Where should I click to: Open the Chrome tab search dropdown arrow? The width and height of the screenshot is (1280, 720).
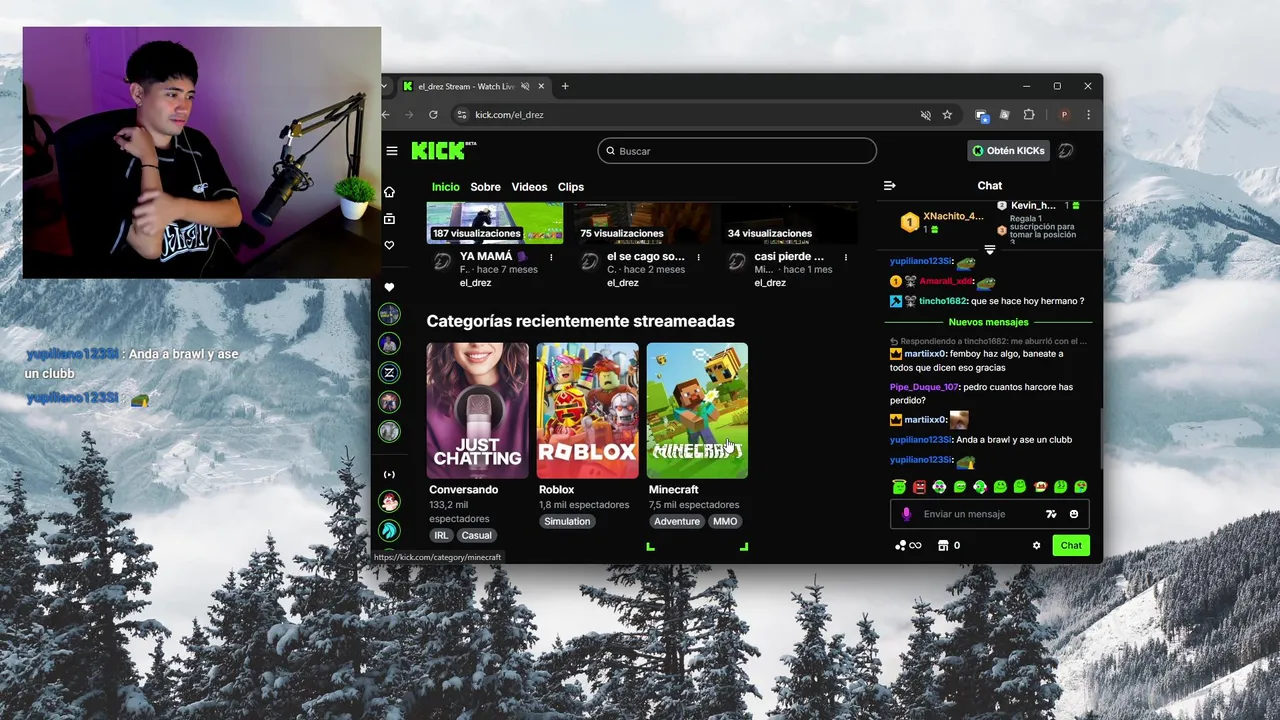click(386, 86)
